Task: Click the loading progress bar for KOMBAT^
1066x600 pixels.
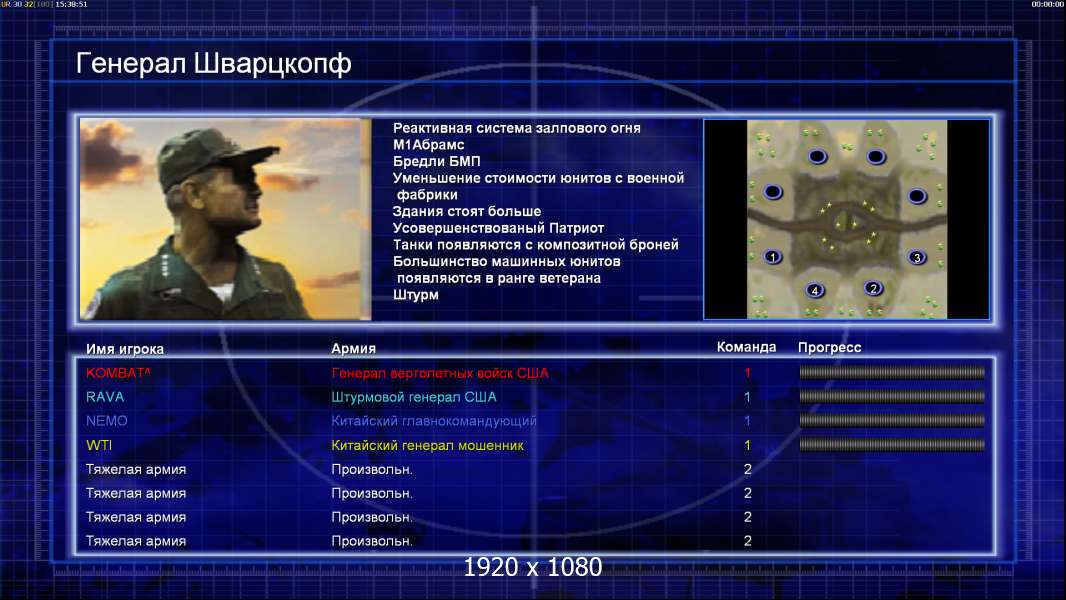Action: click(892, 372)
